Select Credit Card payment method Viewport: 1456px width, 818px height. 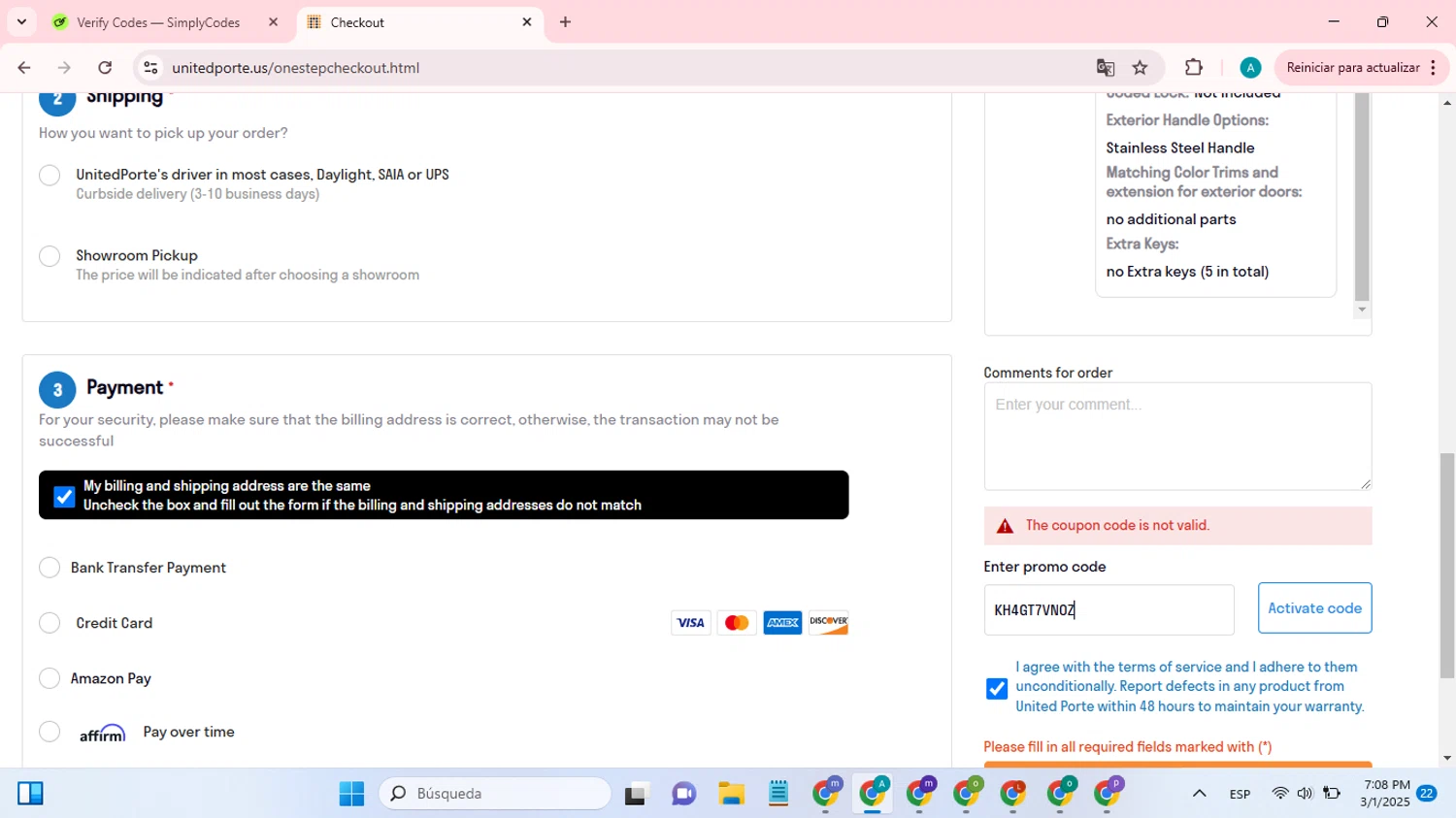(x=50, y=623)
